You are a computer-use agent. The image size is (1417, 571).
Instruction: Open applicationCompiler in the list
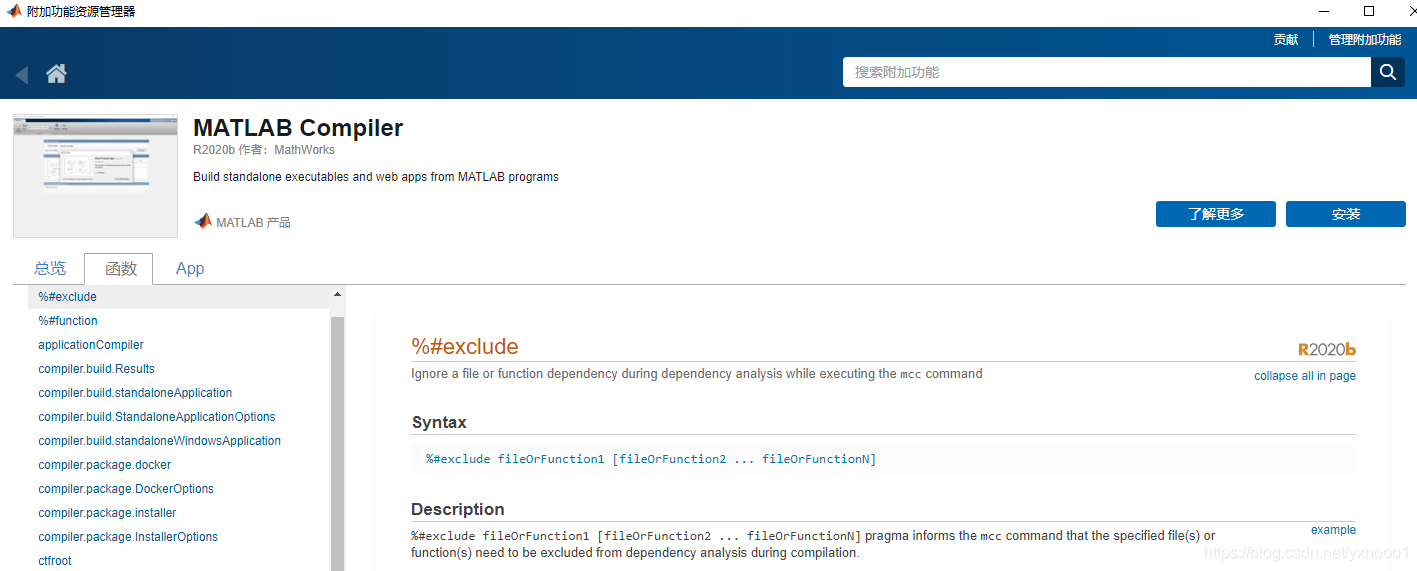pyautogui.click(x=91, y=345)
